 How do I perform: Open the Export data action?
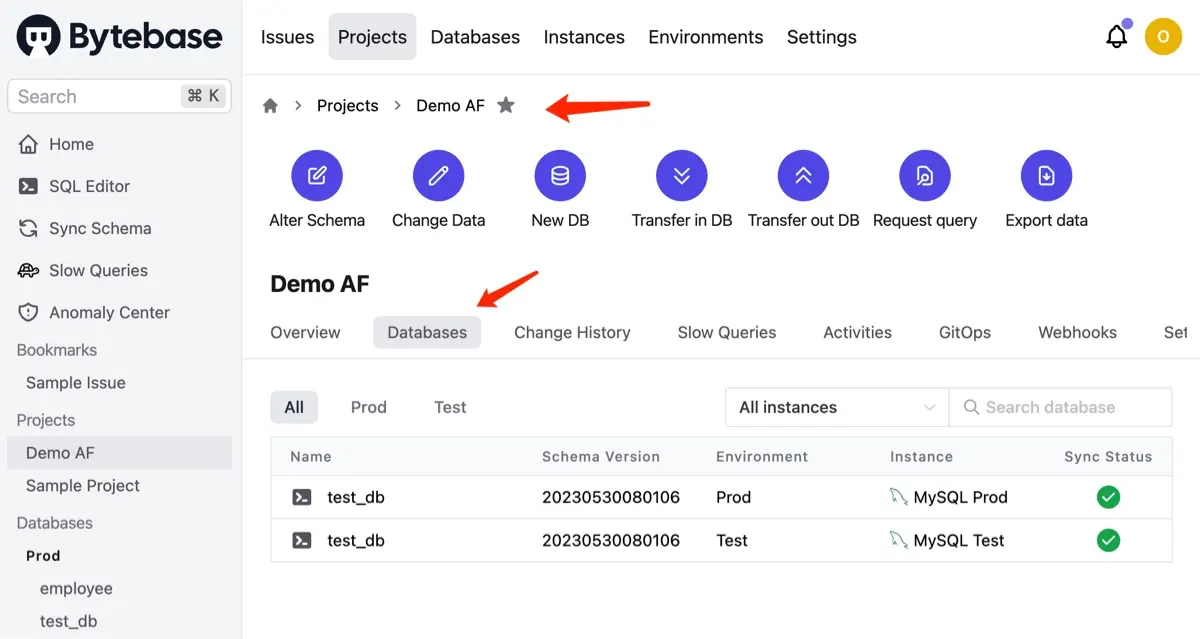pos(1045,174)
